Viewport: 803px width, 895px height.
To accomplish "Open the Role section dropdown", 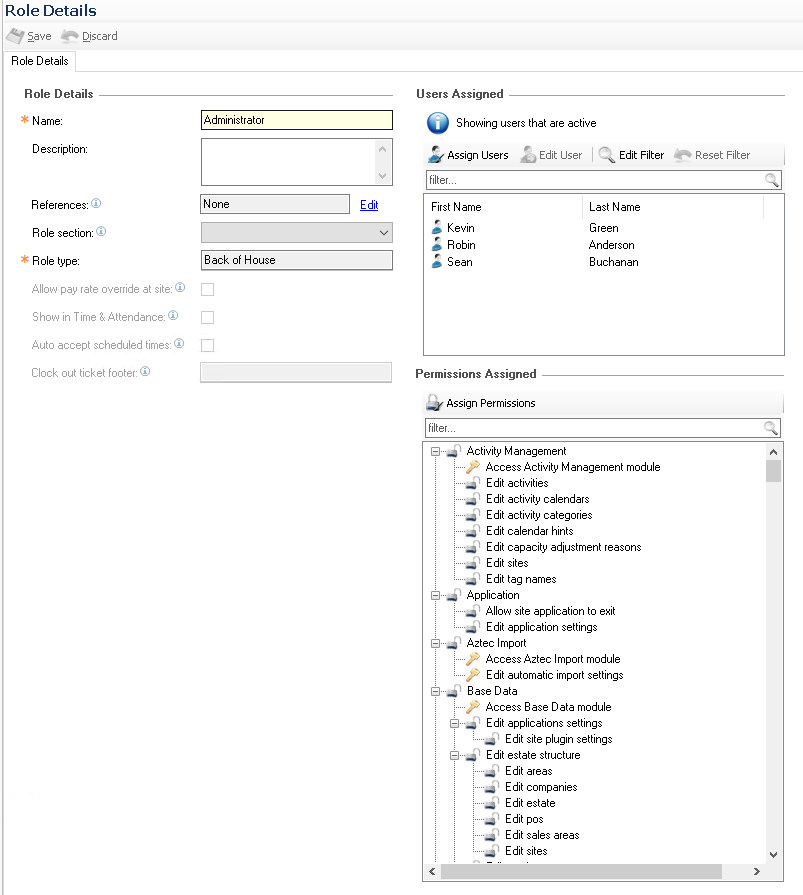I will [384, 232].
